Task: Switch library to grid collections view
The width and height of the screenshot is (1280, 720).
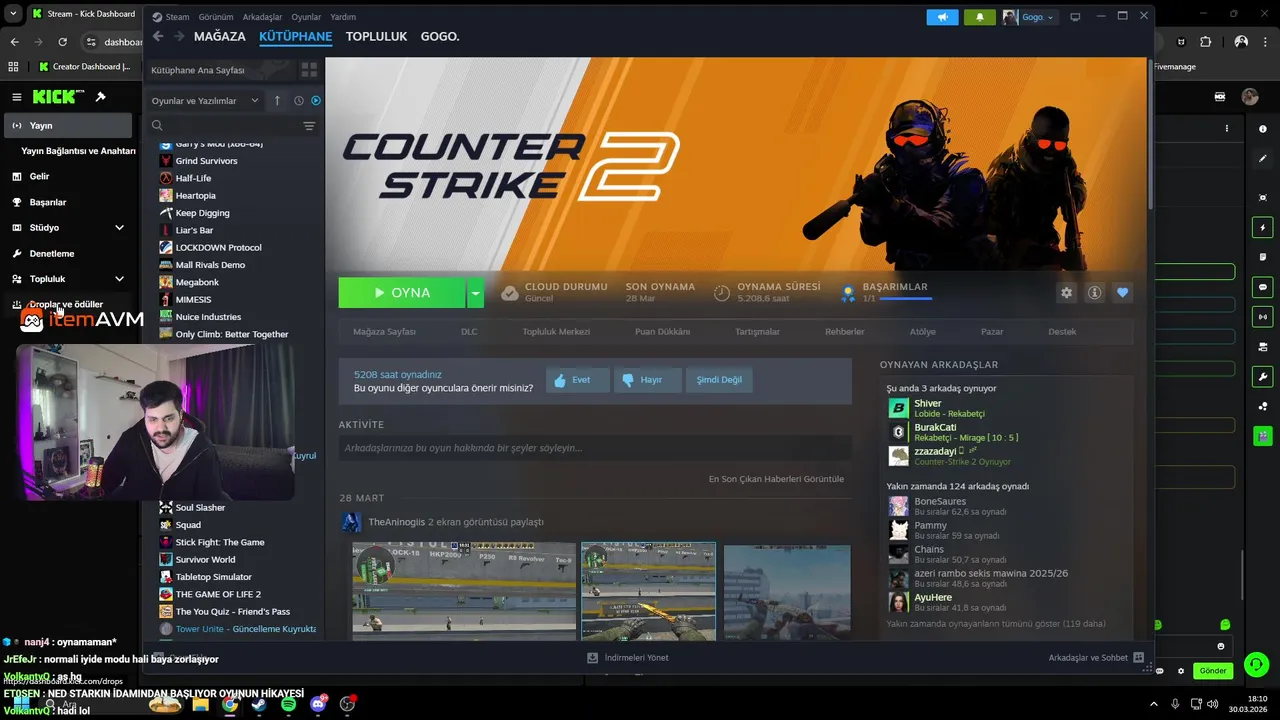Action: [309, 70]
